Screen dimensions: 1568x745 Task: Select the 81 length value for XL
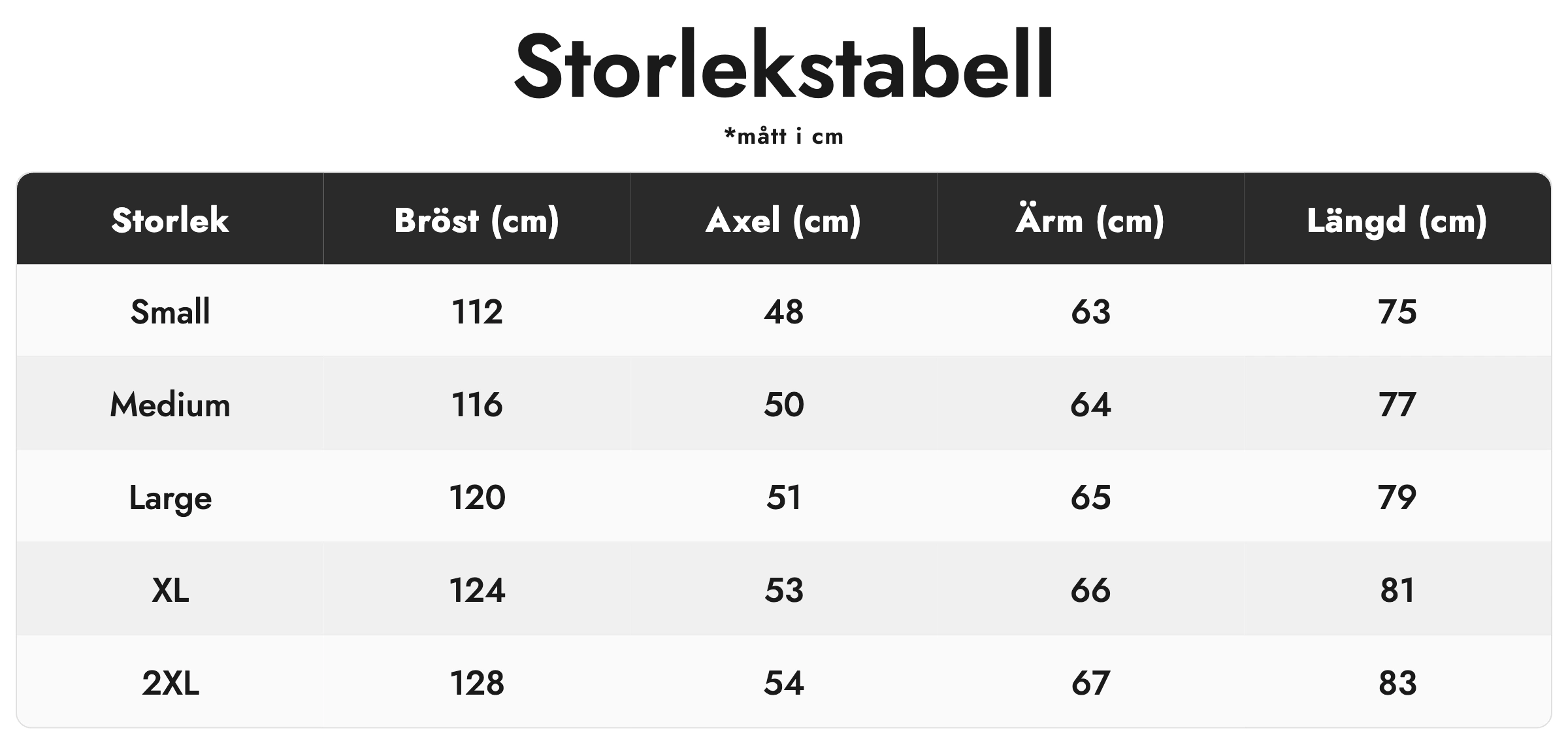pyautogui.click(x=1397, y=590)
